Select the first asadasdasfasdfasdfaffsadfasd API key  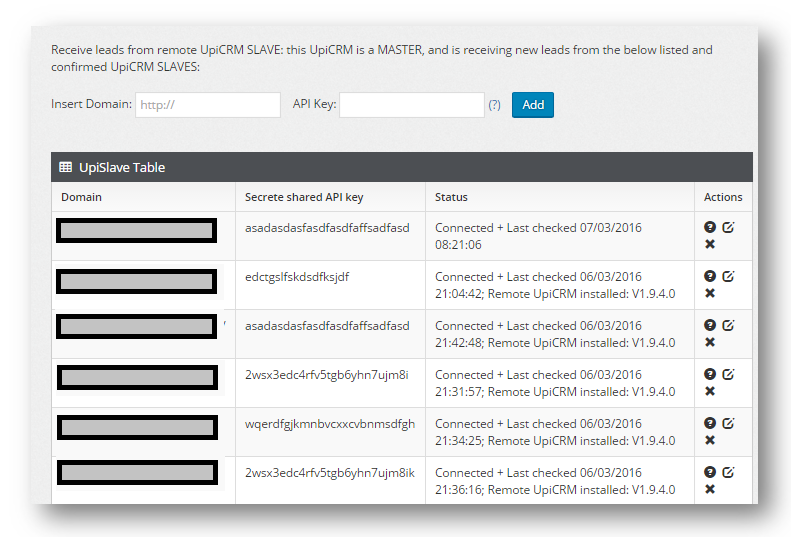coord(327,228)
